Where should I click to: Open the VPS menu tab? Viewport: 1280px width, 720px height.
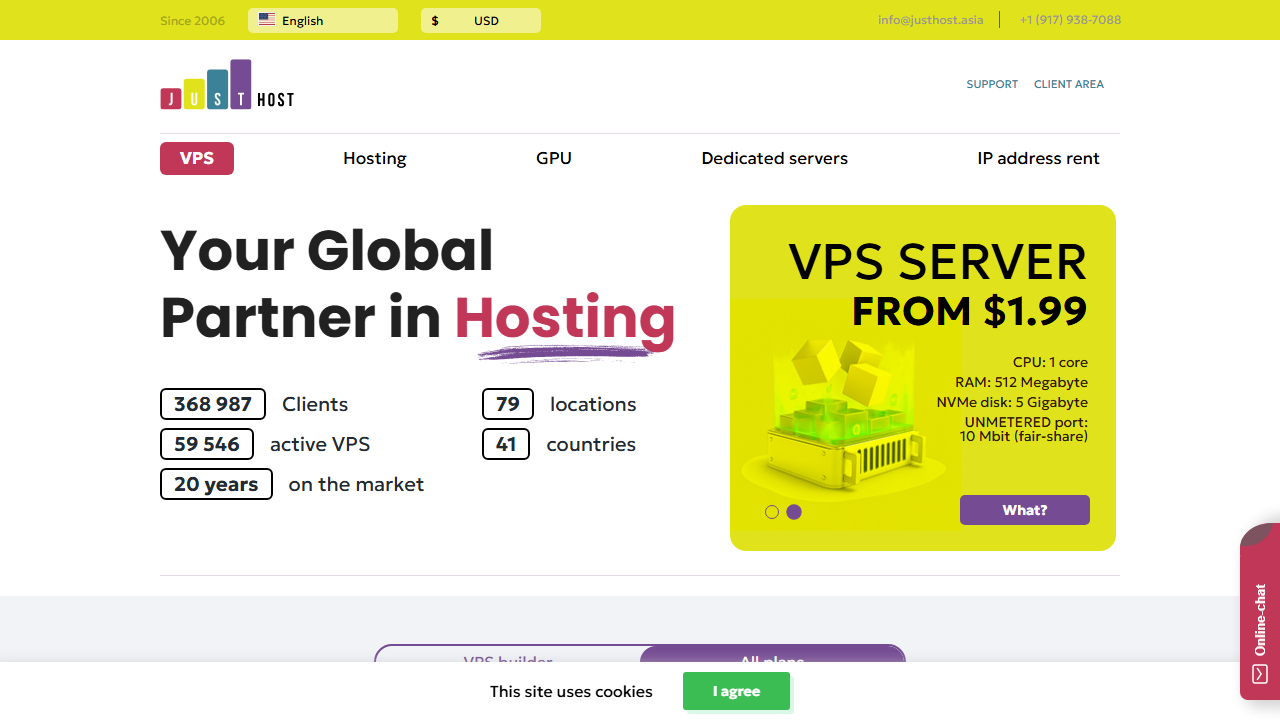[x=197, y=158]
